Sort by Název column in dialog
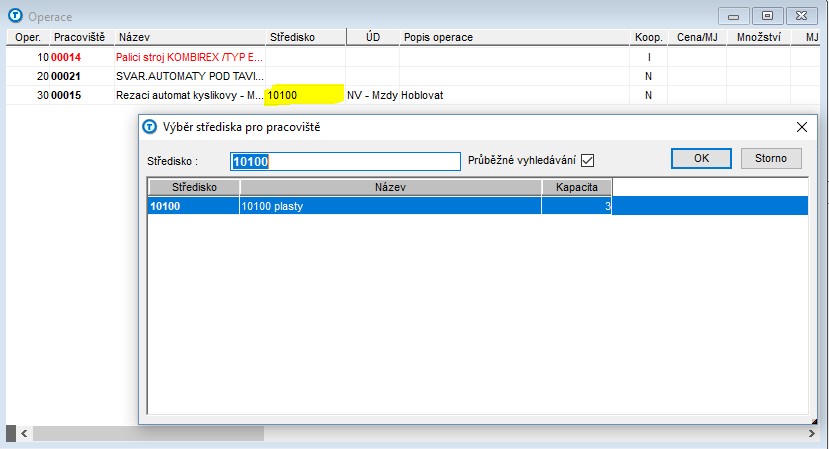 click(x=390, y=187)
